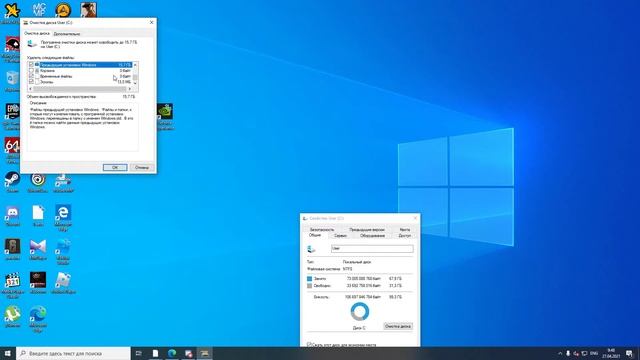Open the NVIDIA GeForce desktop shortcut

tap(165, 112)
